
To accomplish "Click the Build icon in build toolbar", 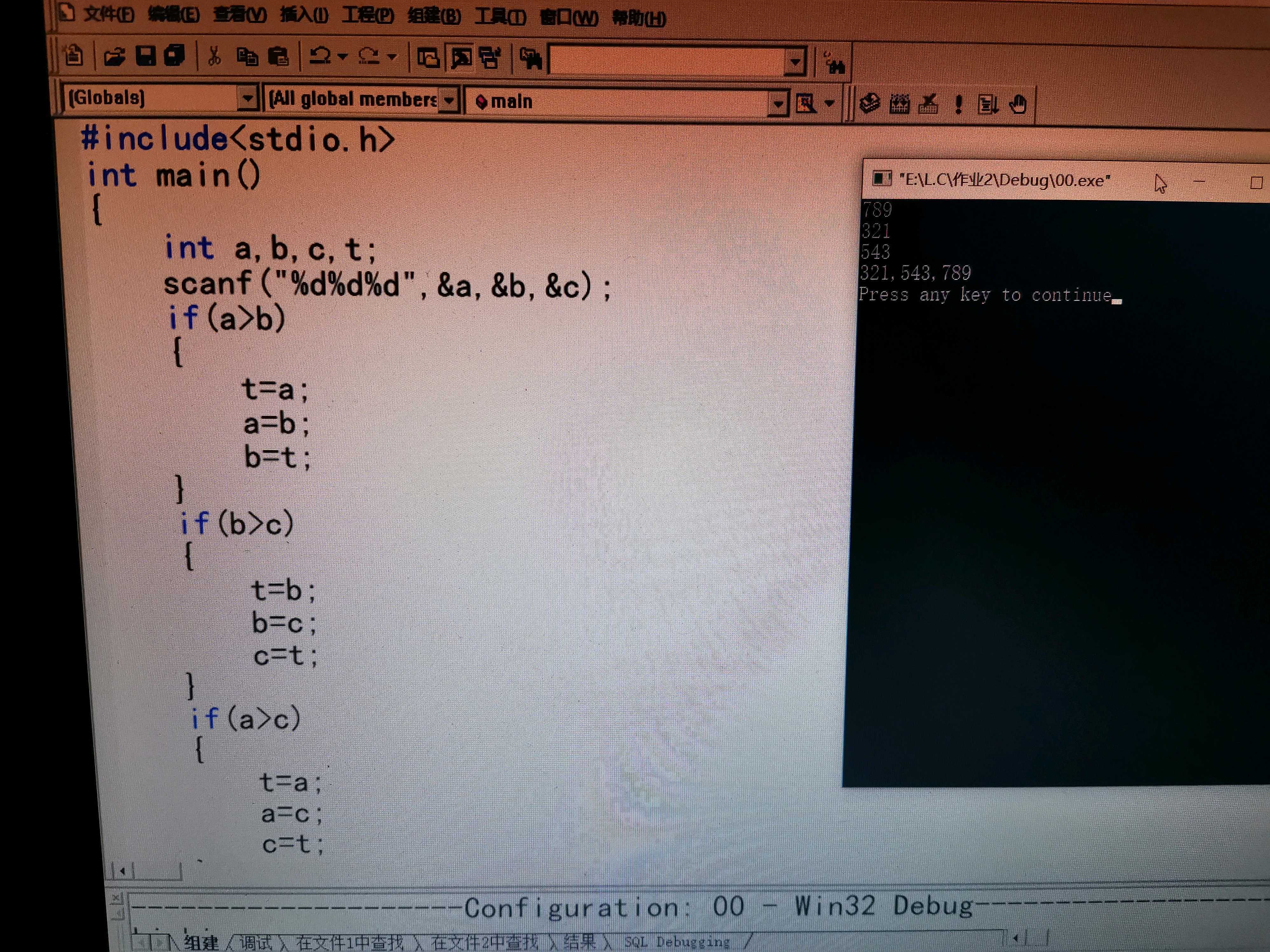I will 899,104.
